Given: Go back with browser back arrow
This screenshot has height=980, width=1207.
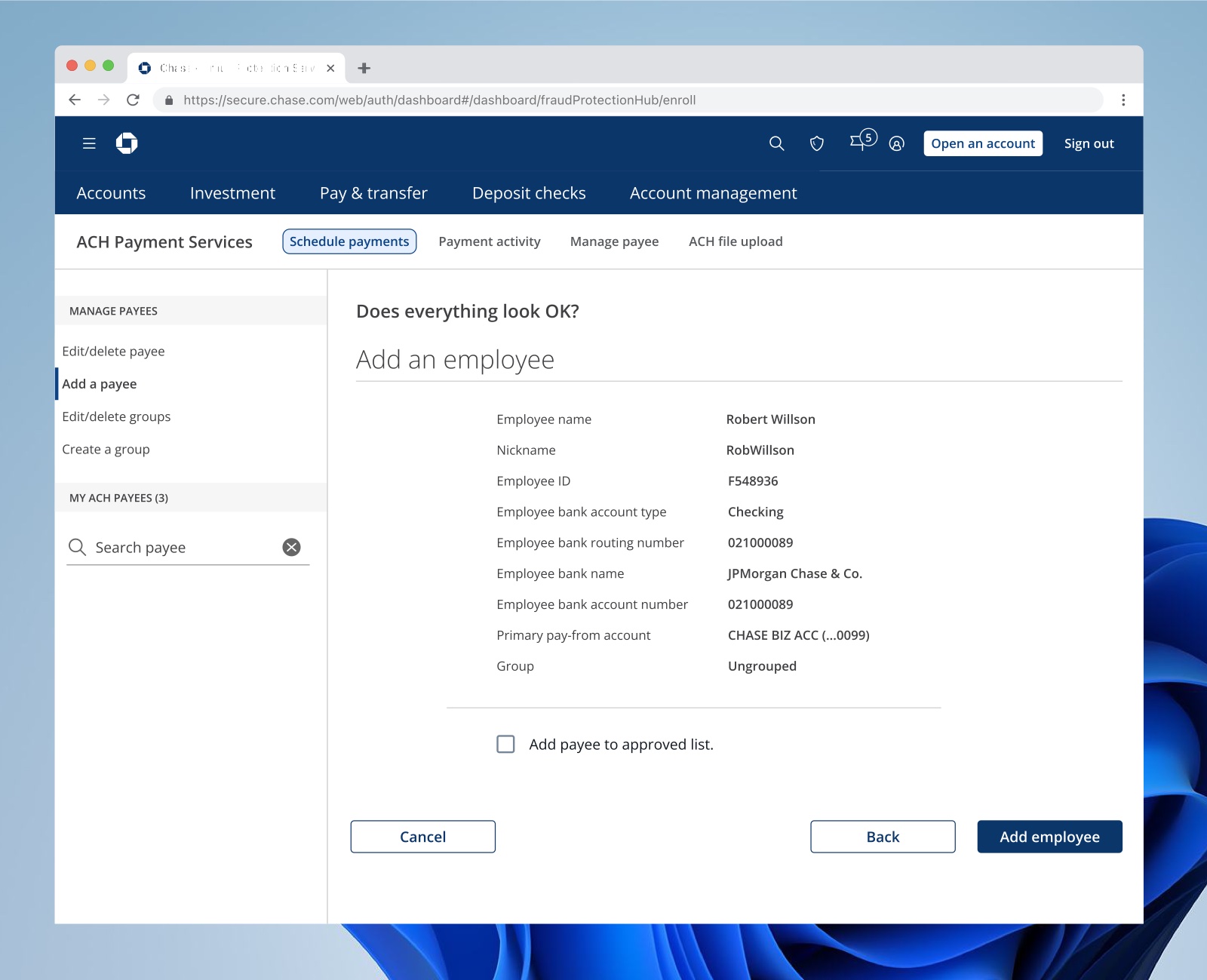Looking at the screenshot, I should point(75,100).
